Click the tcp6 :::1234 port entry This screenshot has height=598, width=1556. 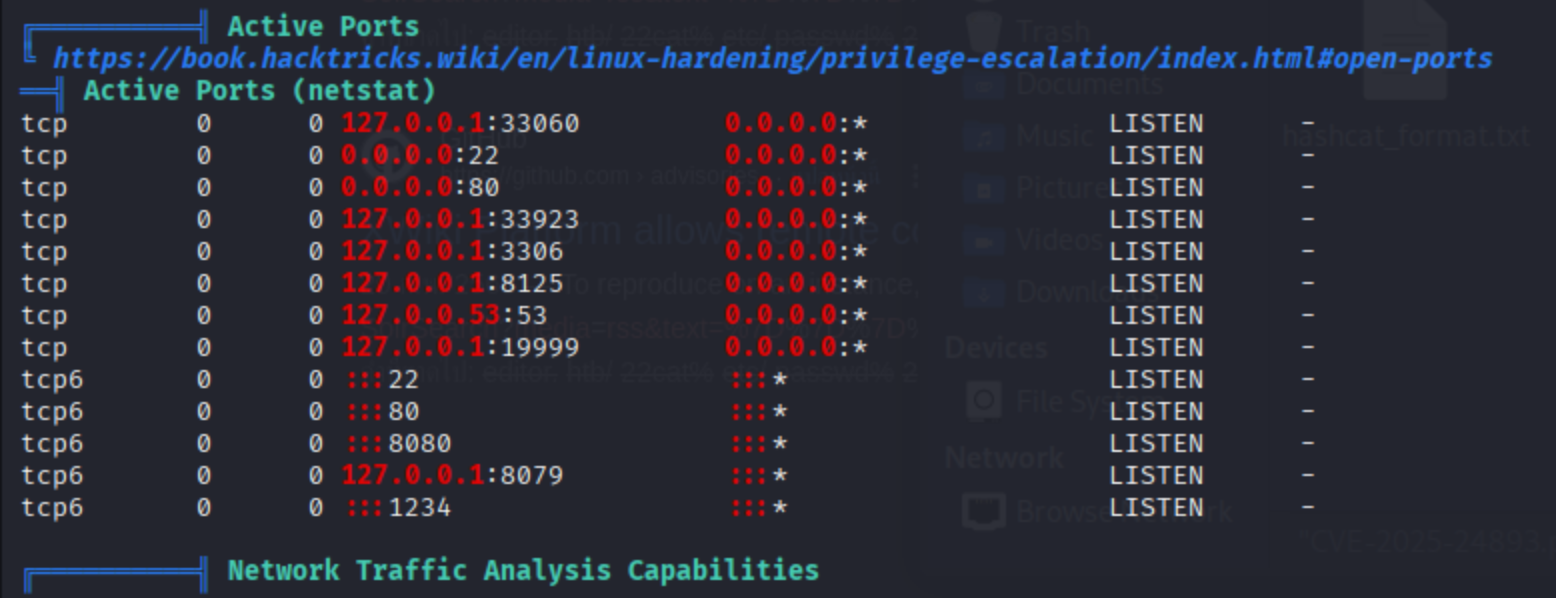pos(399,508)
